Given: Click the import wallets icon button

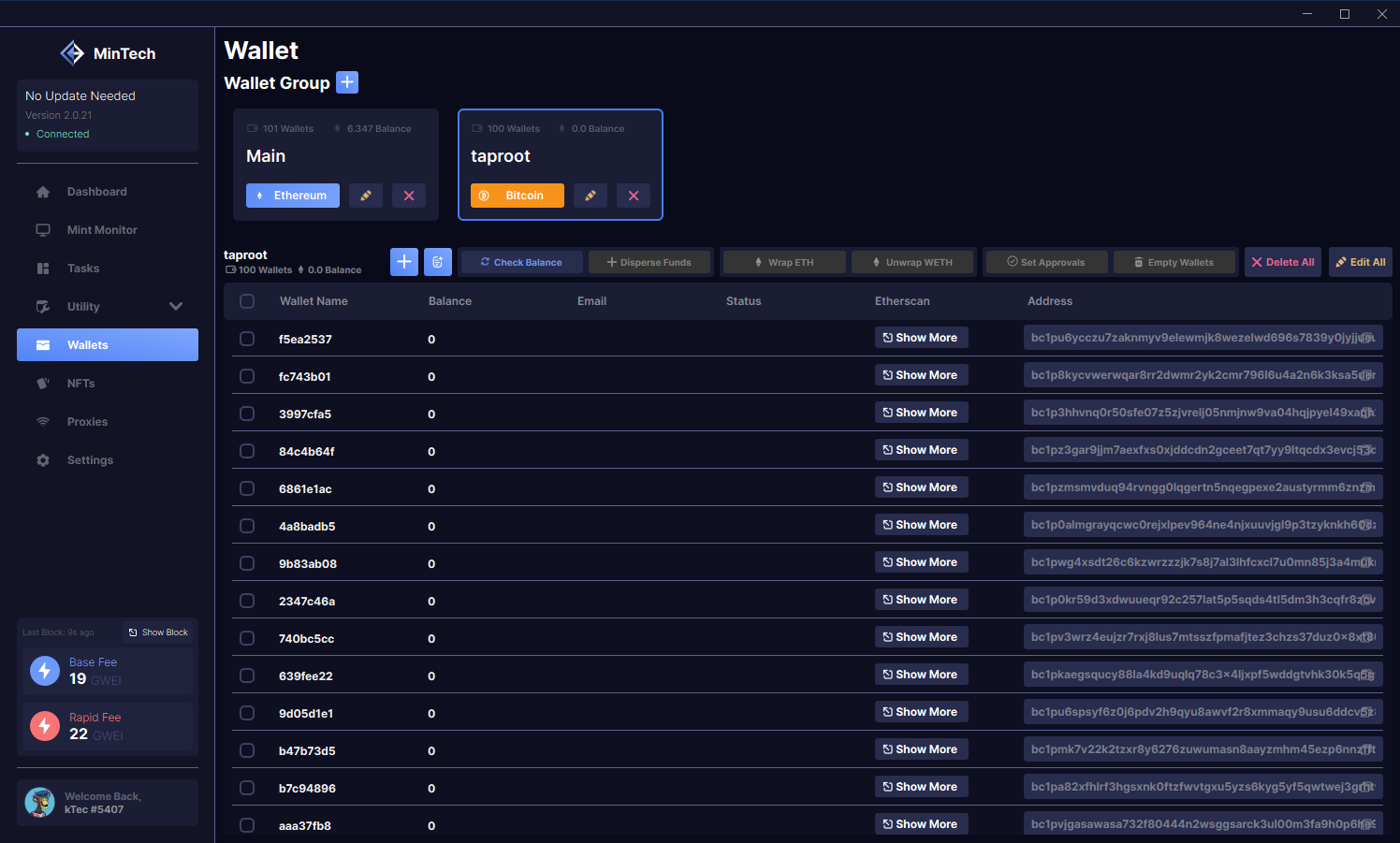Looking at the screenshot, I should pyautogui.click(x=438, y=262).
